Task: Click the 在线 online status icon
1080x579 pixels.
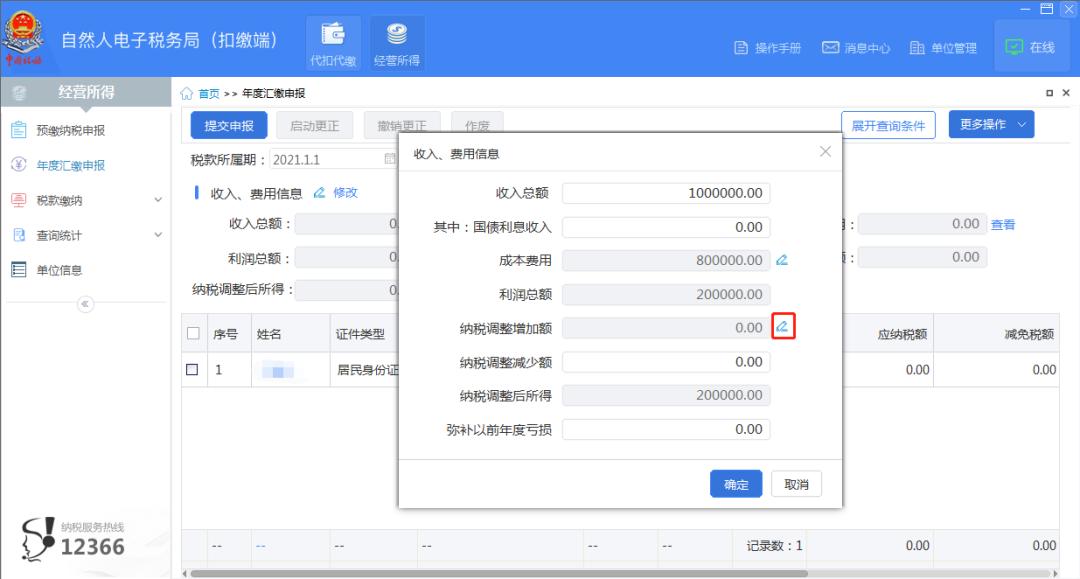Action: [1031, 46]
